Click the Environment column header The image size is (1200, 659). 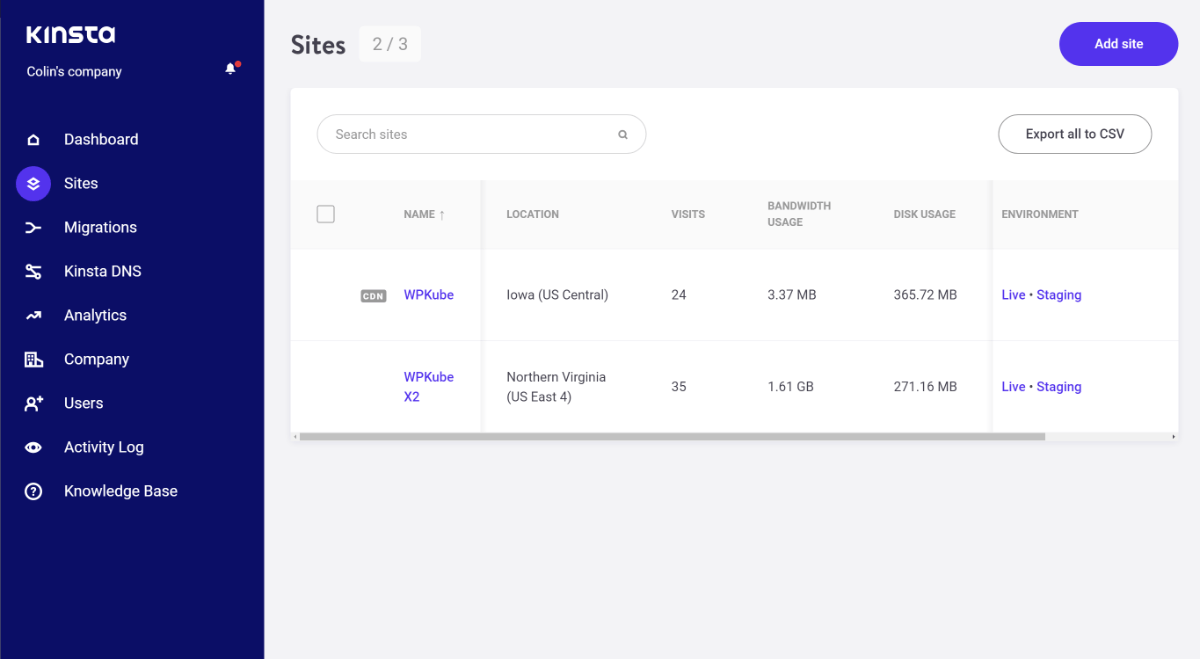(1040, 214)
